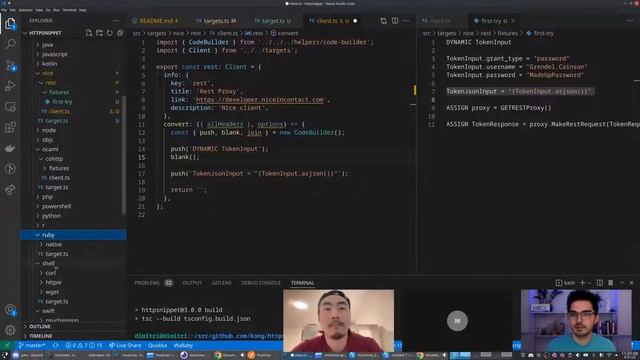Open the Extensions view
Image resolution: width=640 pixels, height=360 pixels.
click(10, 127)
